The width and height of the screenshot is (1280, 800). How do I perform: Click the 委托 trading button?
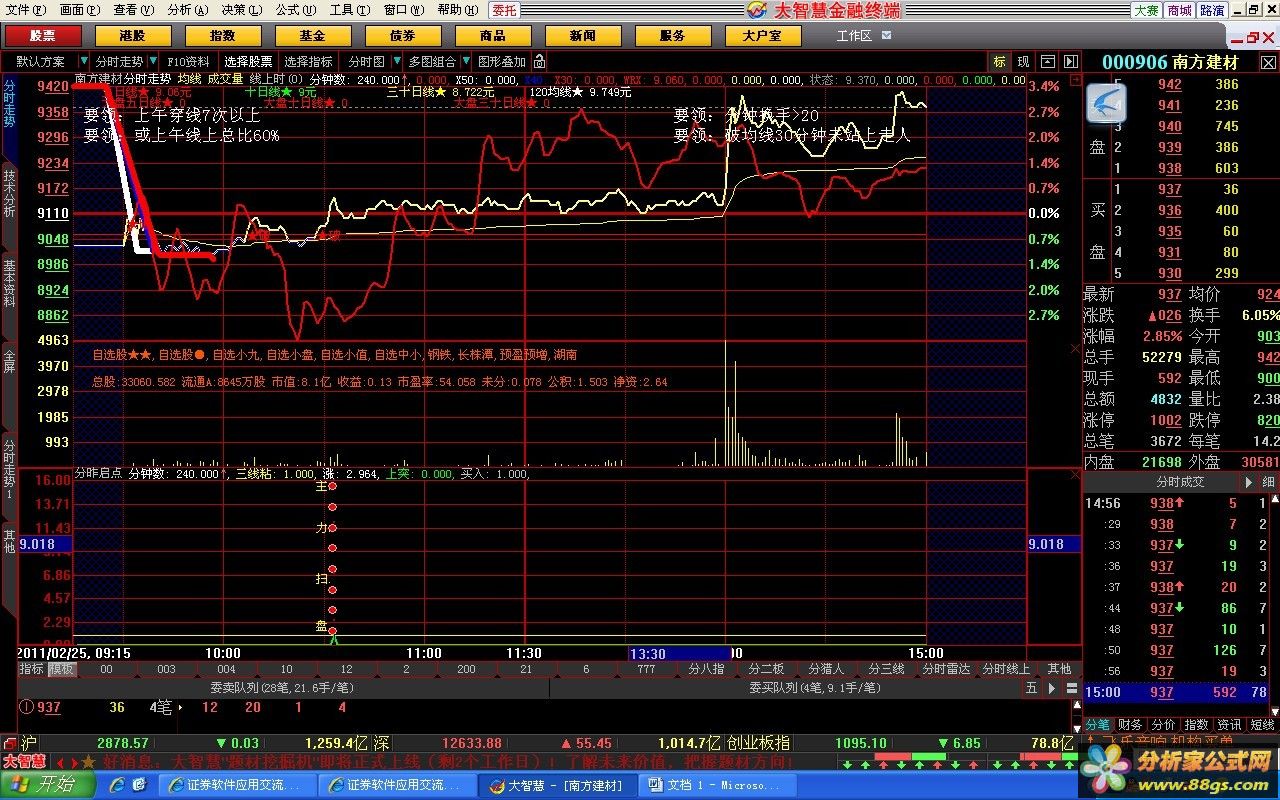click(504, 10)
